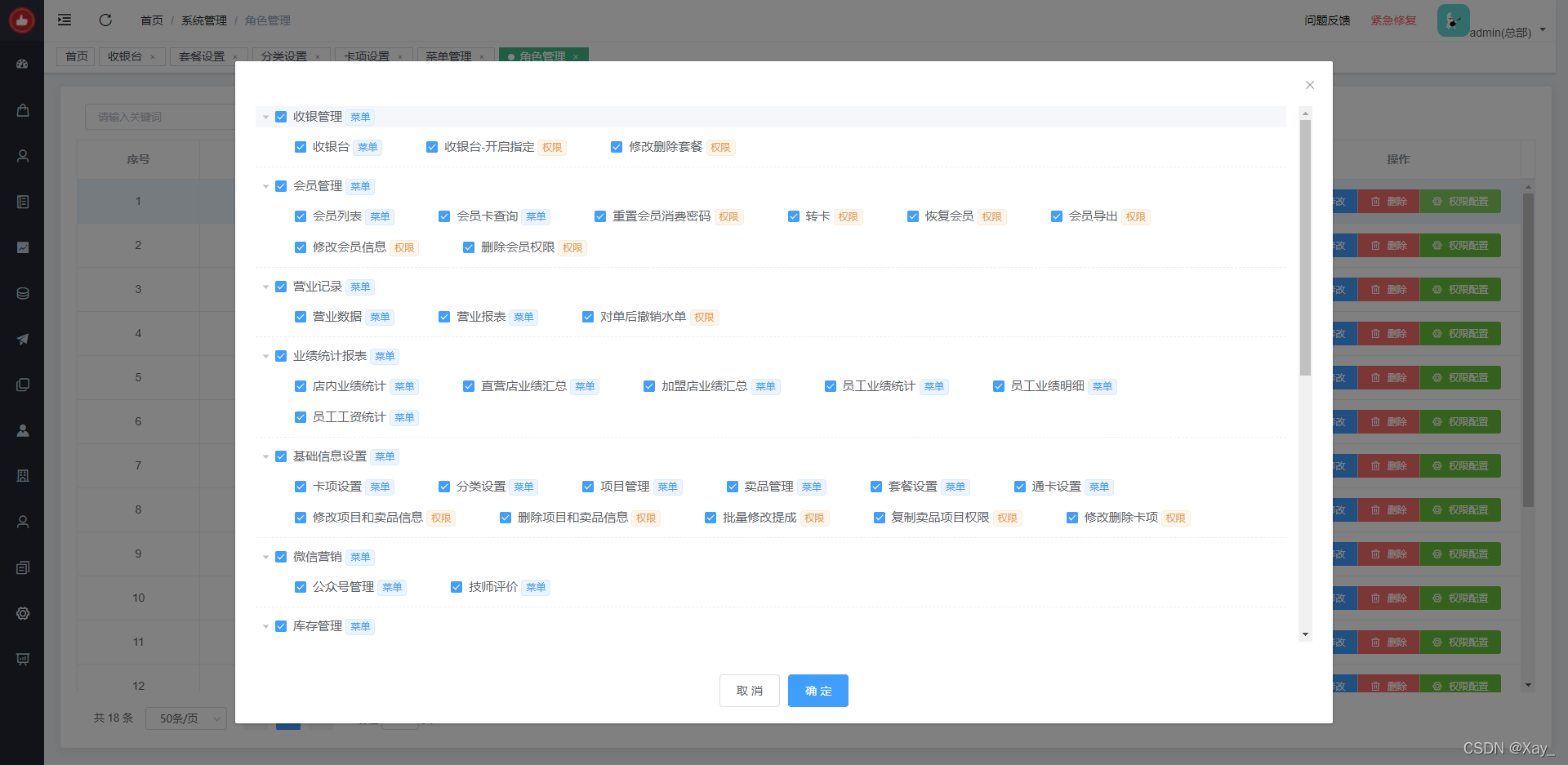The width and height of the screenshot is (1568, 765).
Task: Change page size via 50条/页 selector
Action: [185, 718]
